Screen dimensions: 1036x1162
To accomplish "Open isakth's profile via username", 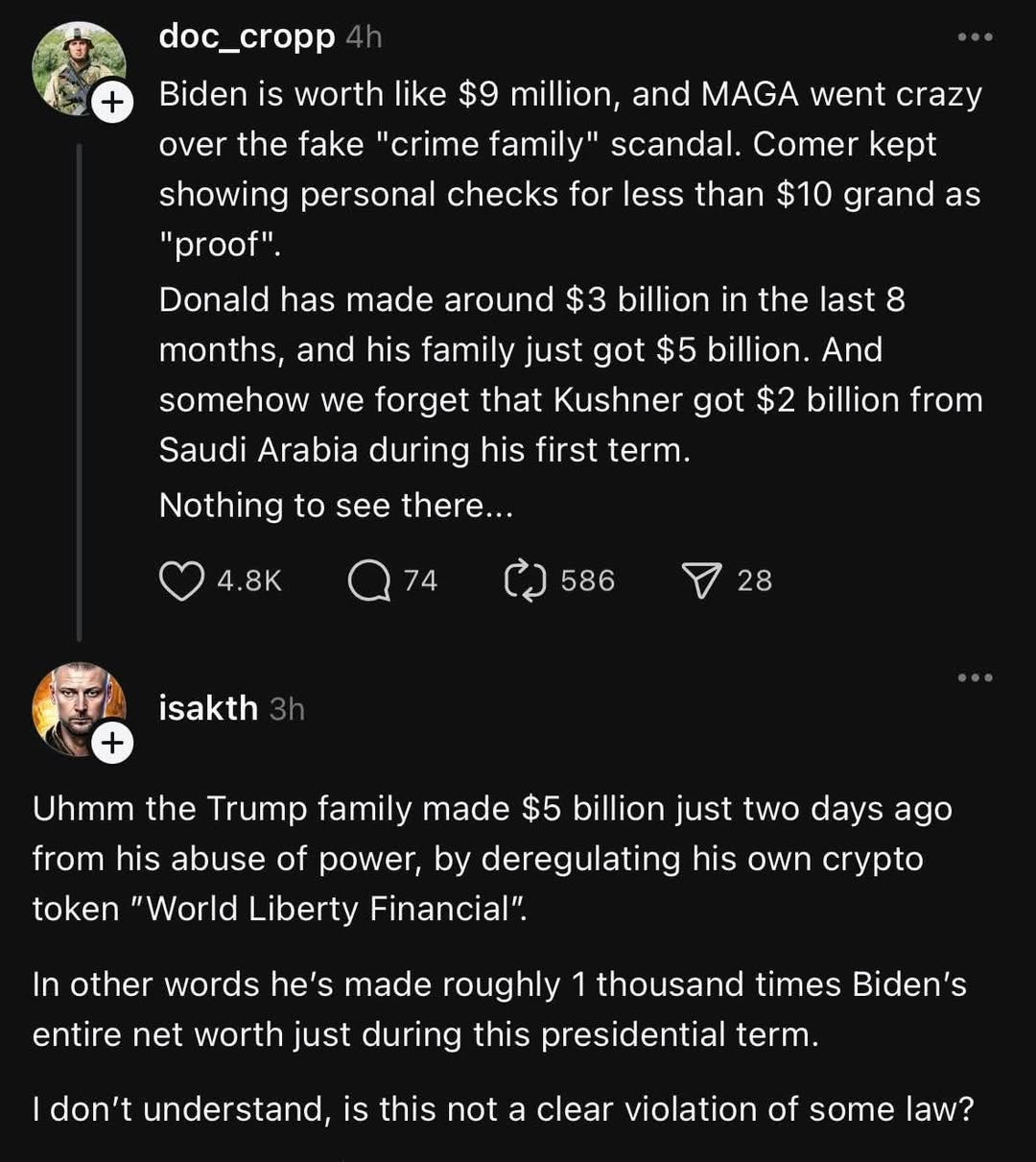I will 207,708.
